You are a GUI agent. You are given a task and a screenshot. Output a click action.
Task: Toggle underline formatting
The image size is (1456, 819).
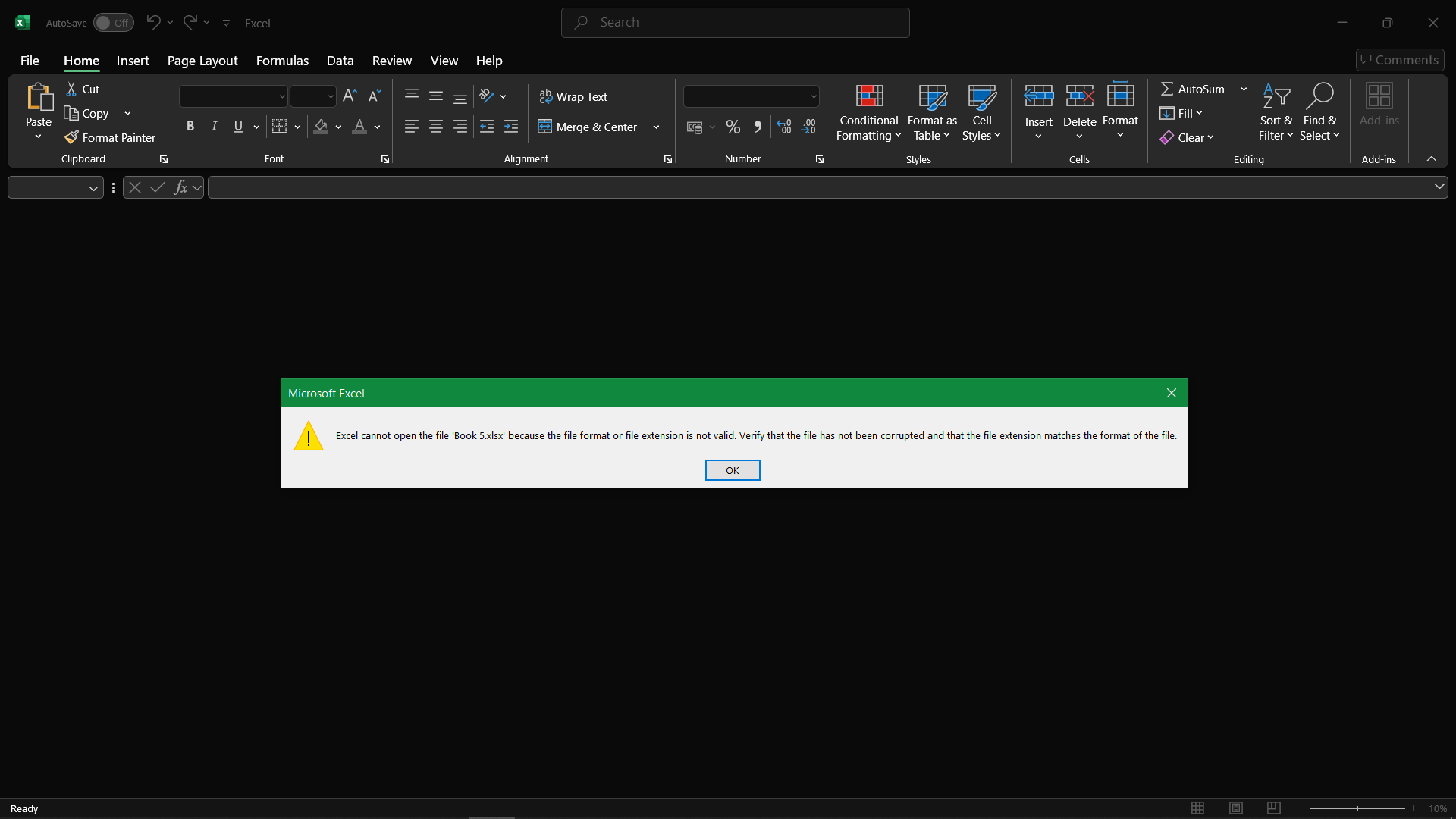(237, 126)
